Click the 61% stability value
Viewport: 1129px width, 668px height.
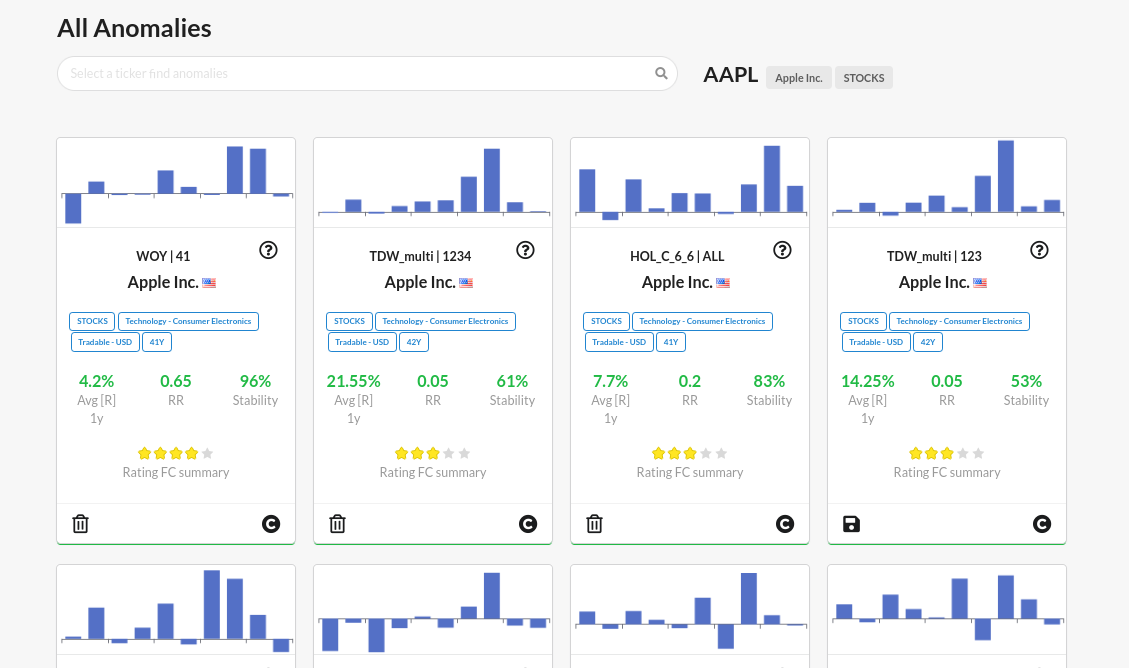click(513, 382)
